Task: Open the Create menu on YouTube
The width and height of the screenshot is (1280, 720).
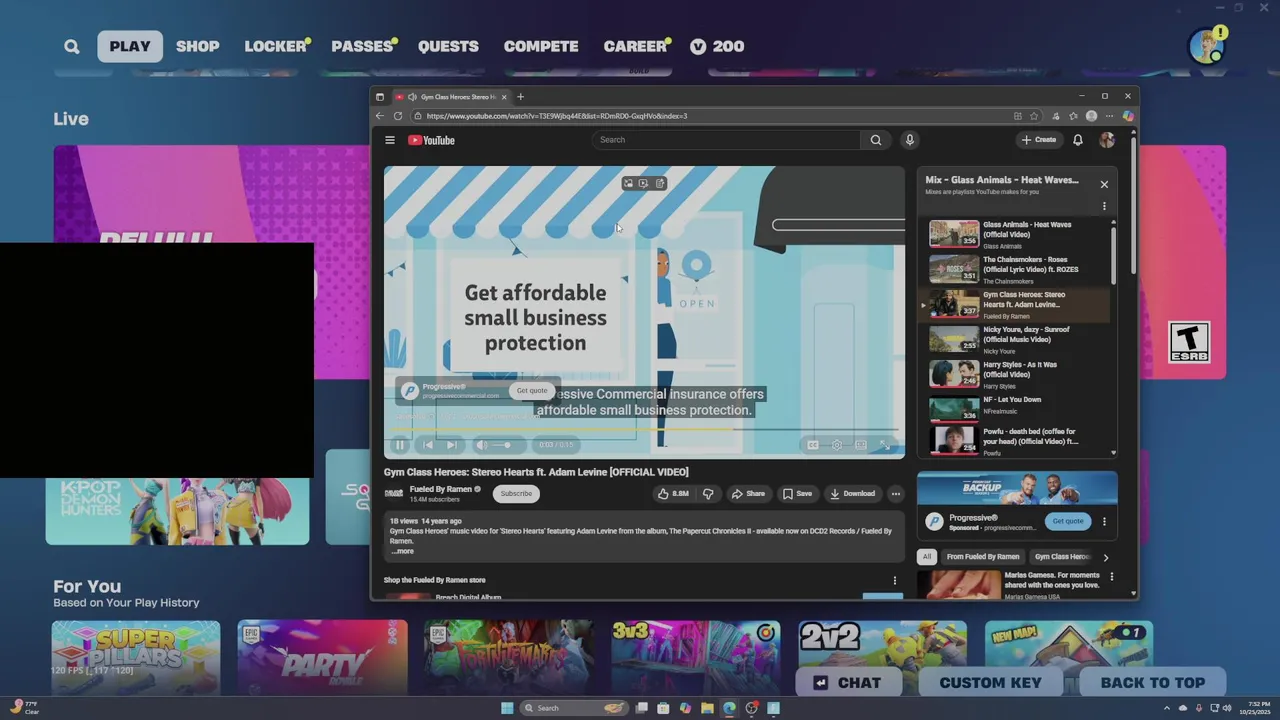Action: click(x=1039, y=140)
